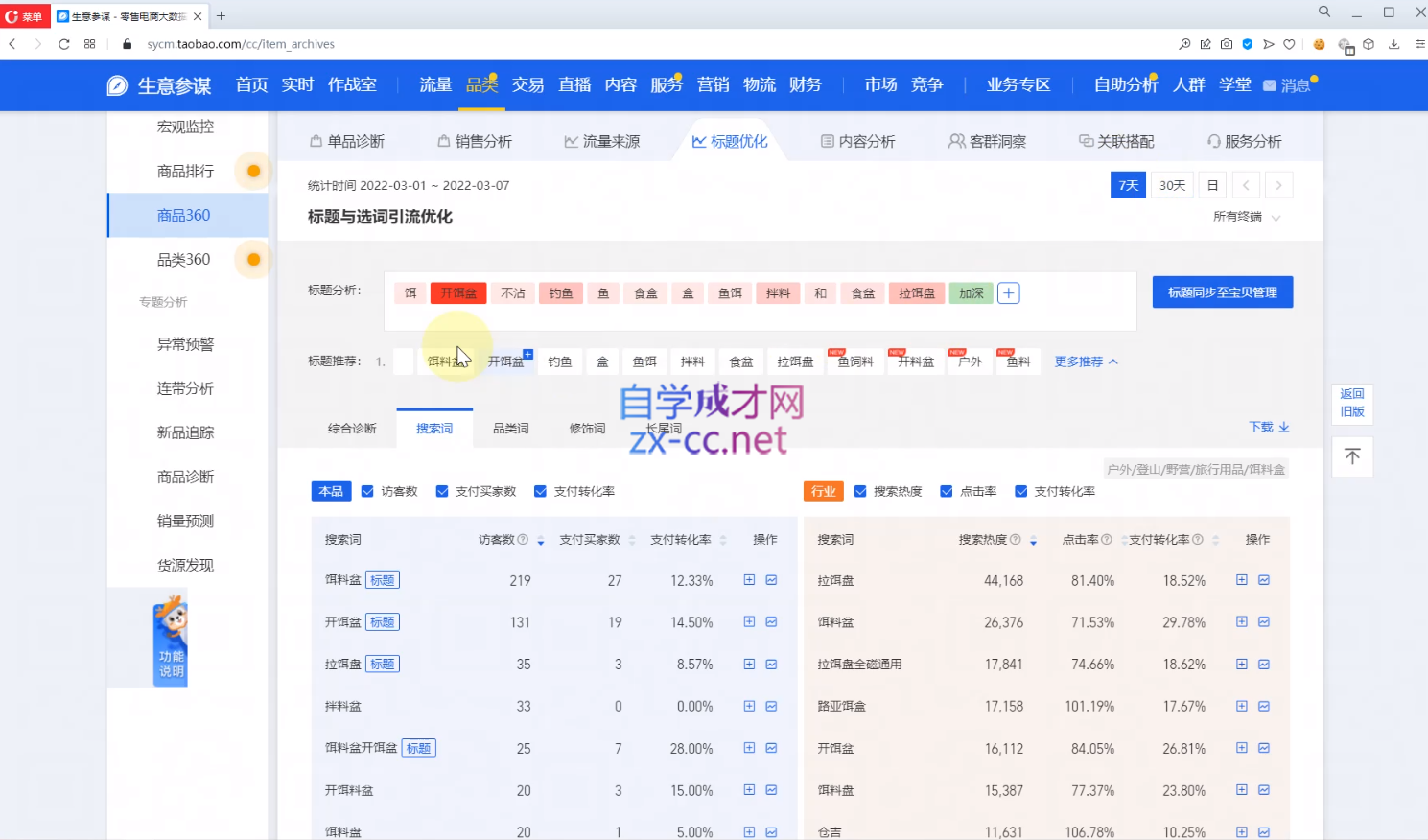The height and width of the screenshot is (840, 1428).
Task: Uncheck the 点击率 checkbox
Action: [x=947, y=491]
